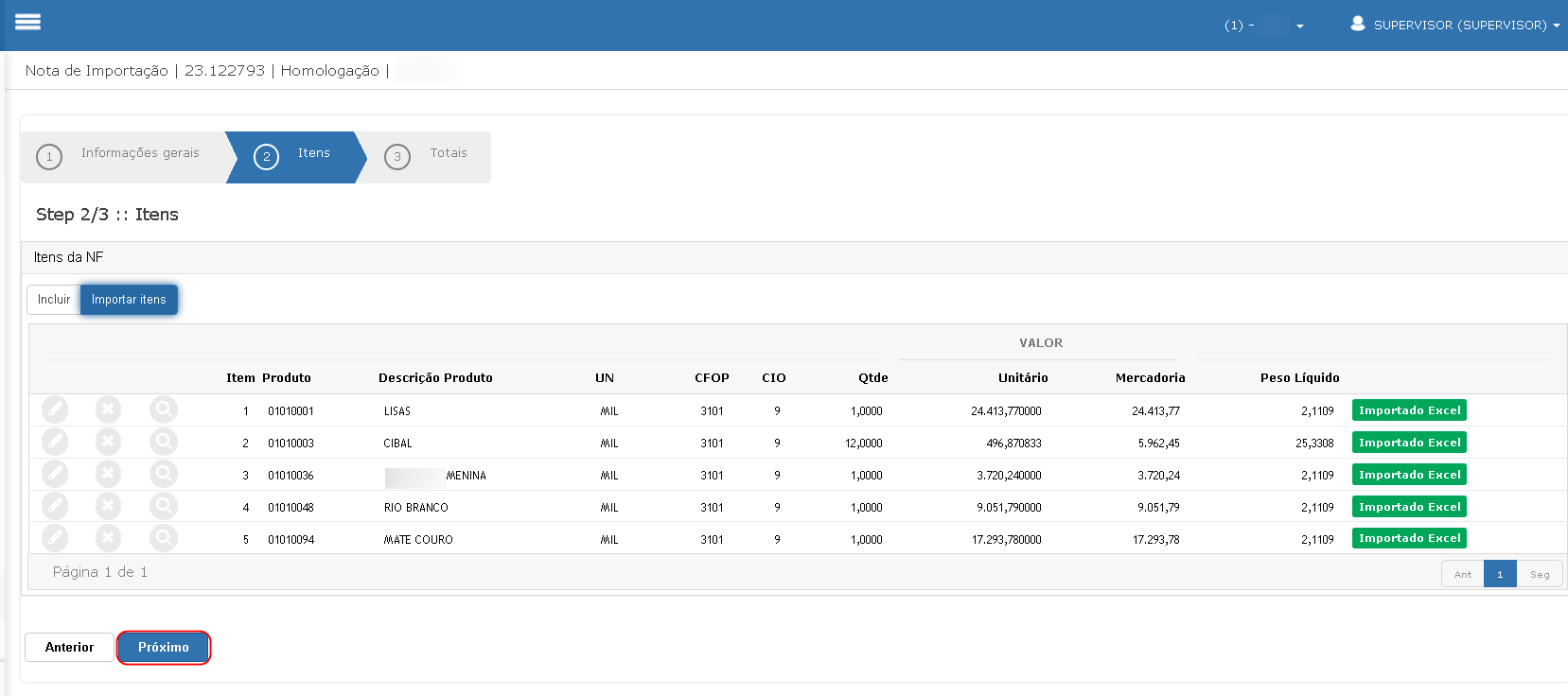Expand the (1) company selector dropdown
1568x696 pixels.
point(1264,26)
